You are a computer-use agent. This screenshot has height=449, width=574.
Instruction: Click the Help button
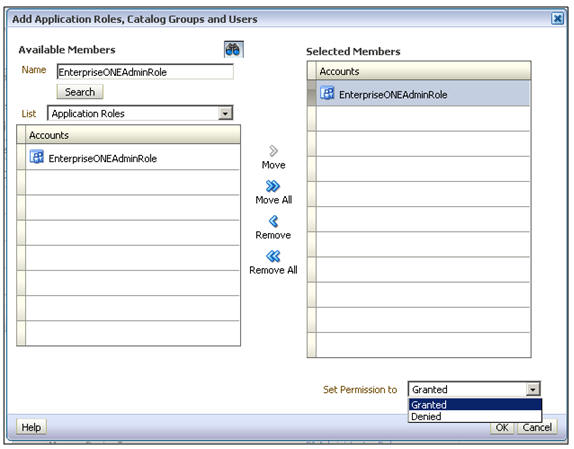[31, 427]
